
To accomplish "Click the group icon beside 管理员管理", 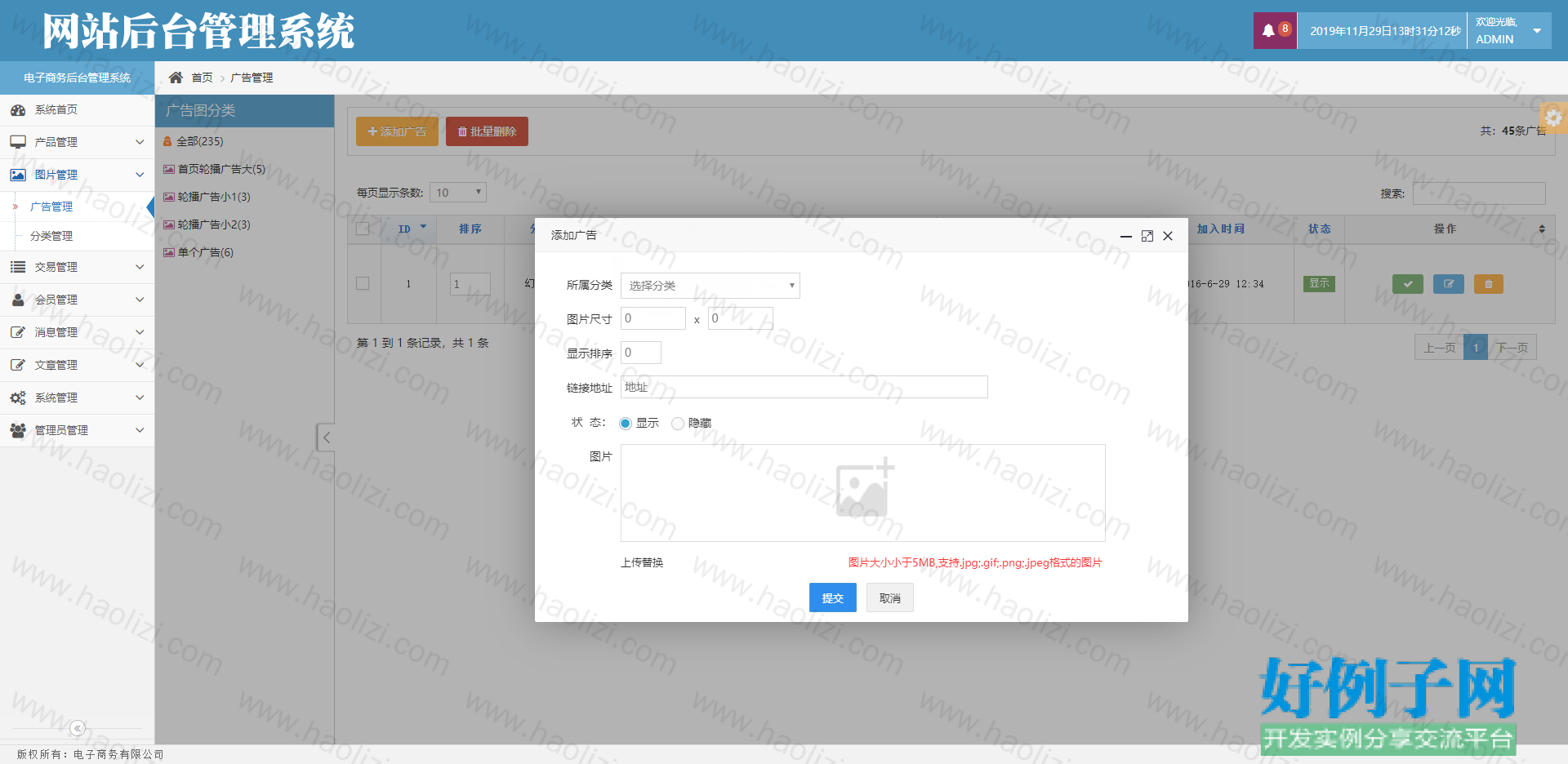I will point(18,430).
